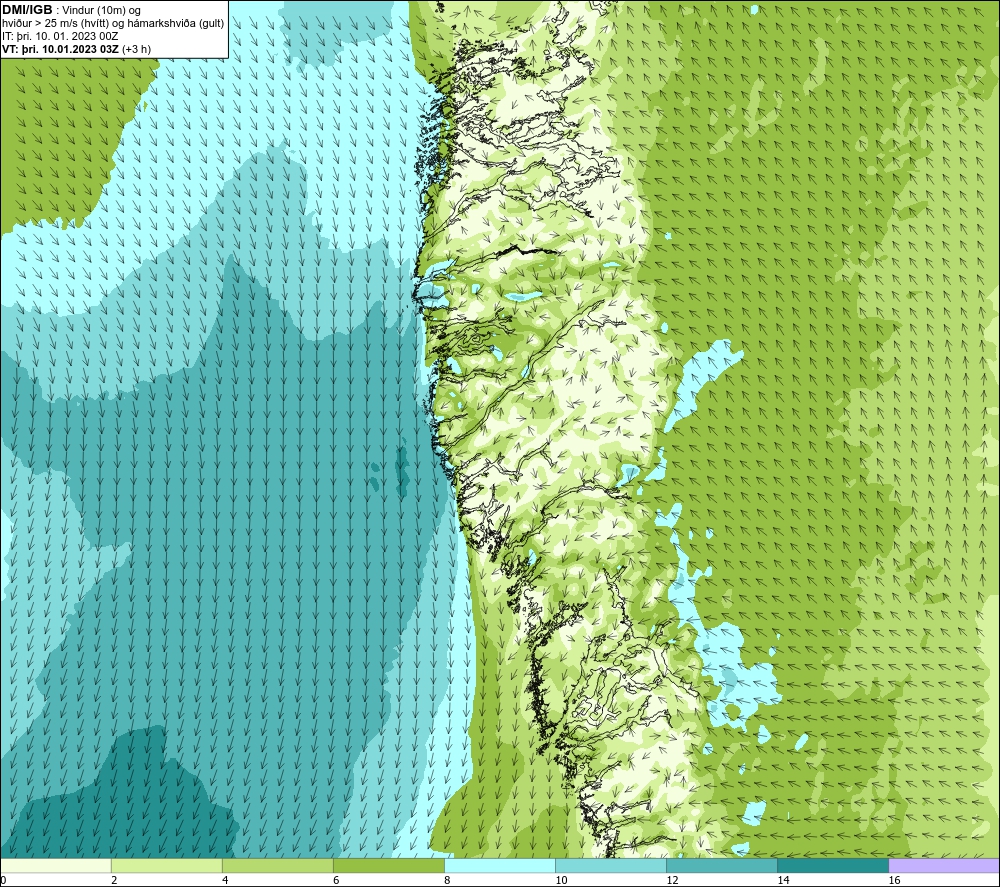Click the scale label 4
The width and height of the screenshot is (1000, 887).
coord(225,881)
